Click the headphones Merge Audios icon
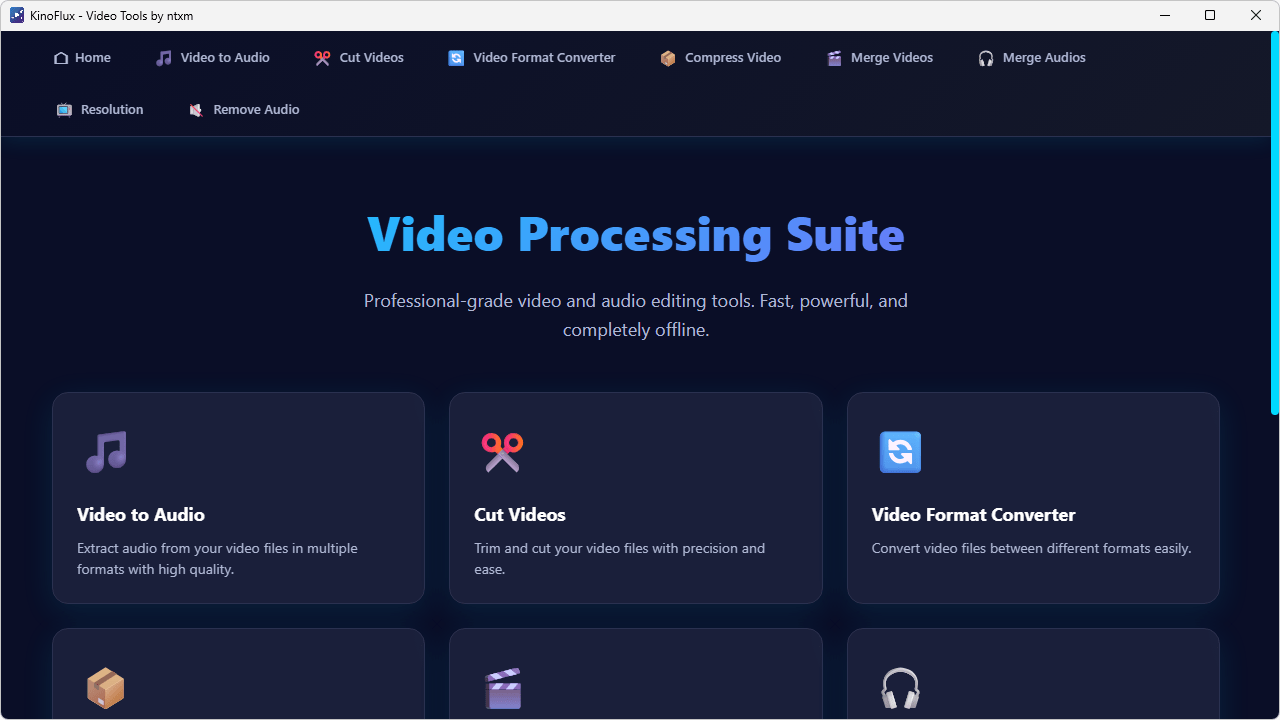Viewport: 1280px width, 720px height. click(x=900, y=688)
